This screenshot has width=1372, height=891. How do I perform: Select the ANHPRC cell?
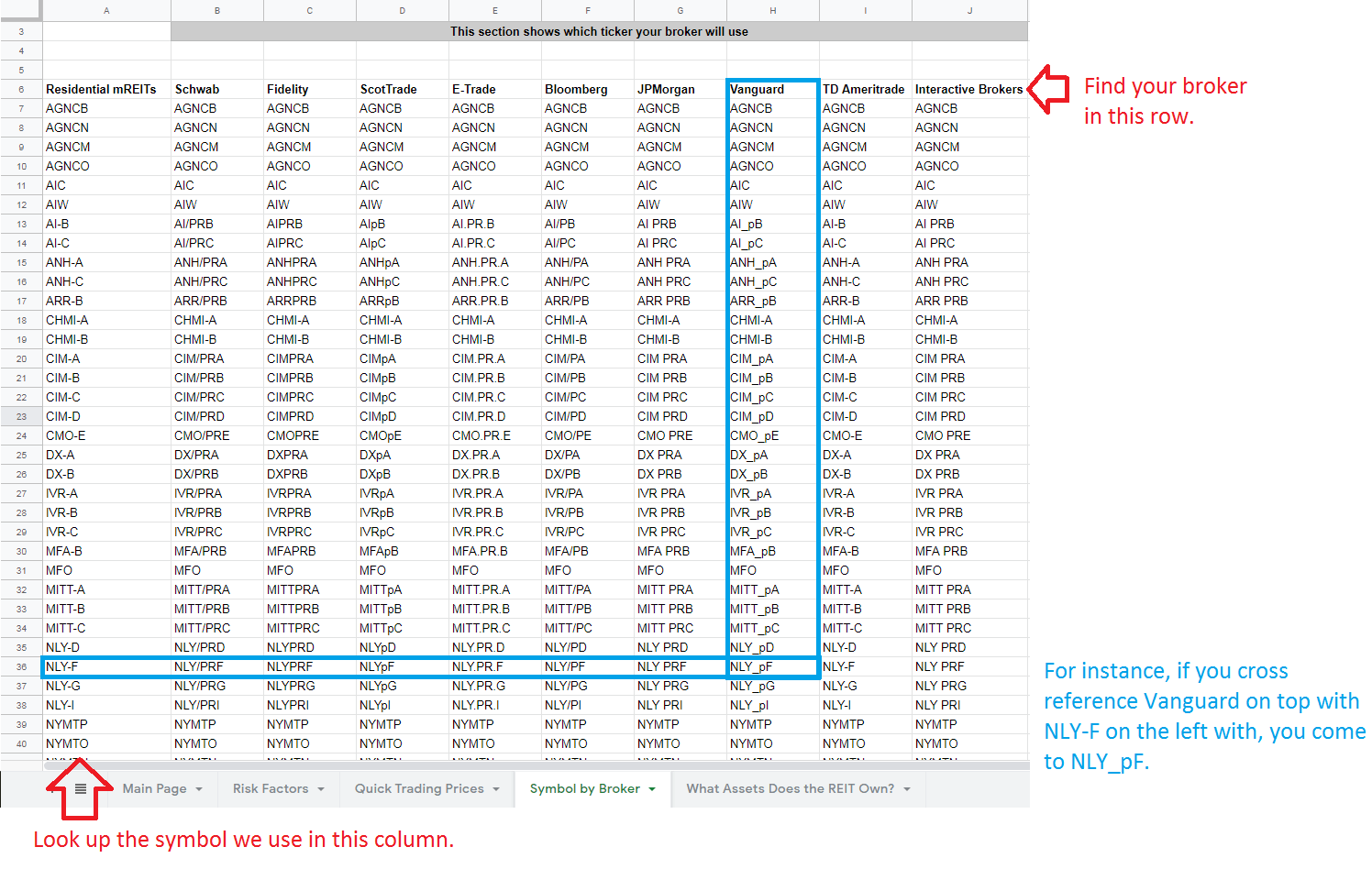click(310, 281)
